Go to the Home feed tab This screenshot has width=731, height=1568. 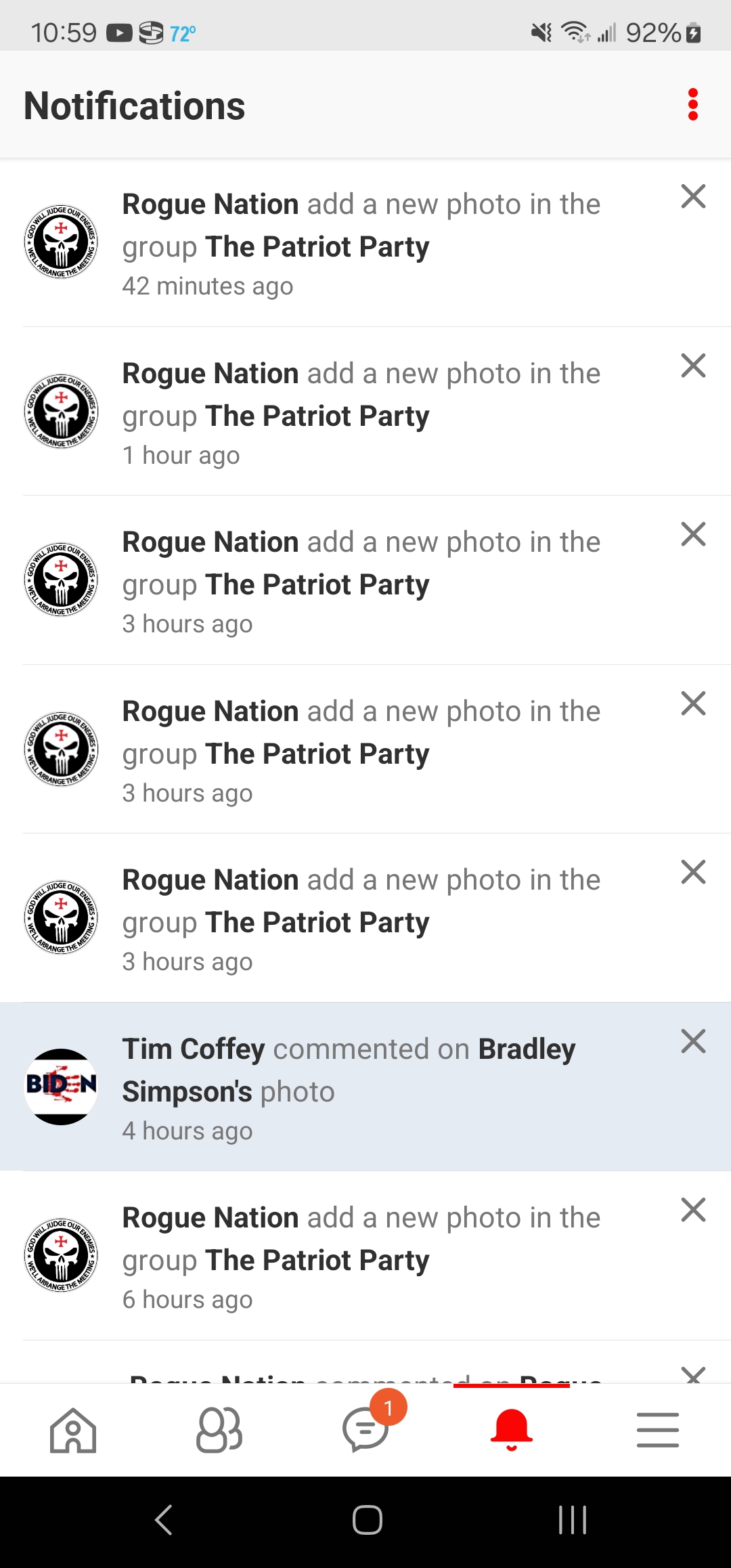pos(73,1430)
